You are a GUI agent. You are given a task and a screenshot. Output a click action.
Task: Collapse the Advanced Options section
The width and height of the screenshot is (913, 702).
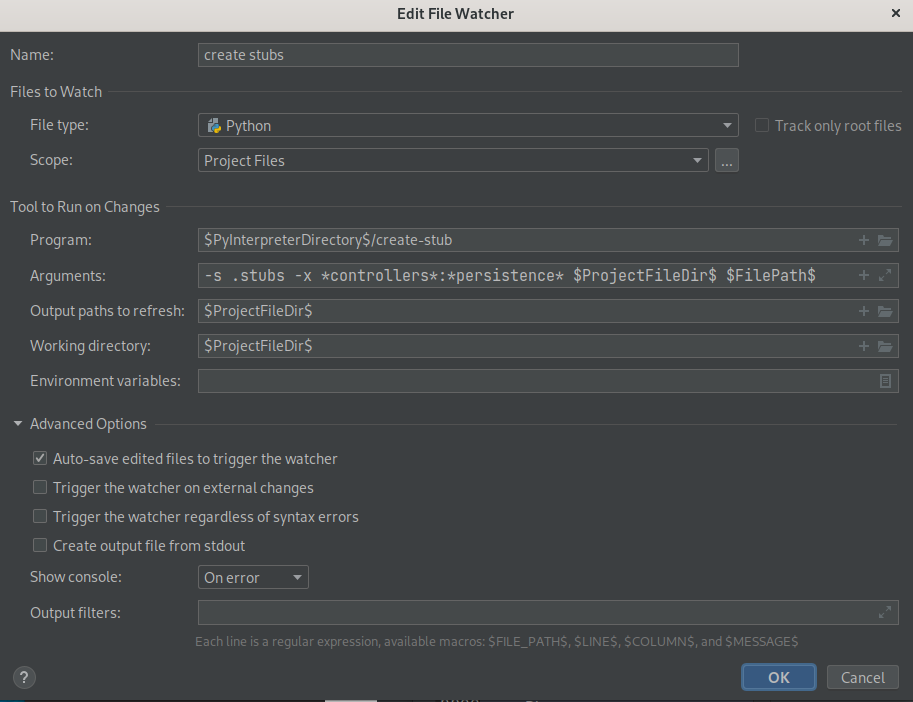coord(18,424)
